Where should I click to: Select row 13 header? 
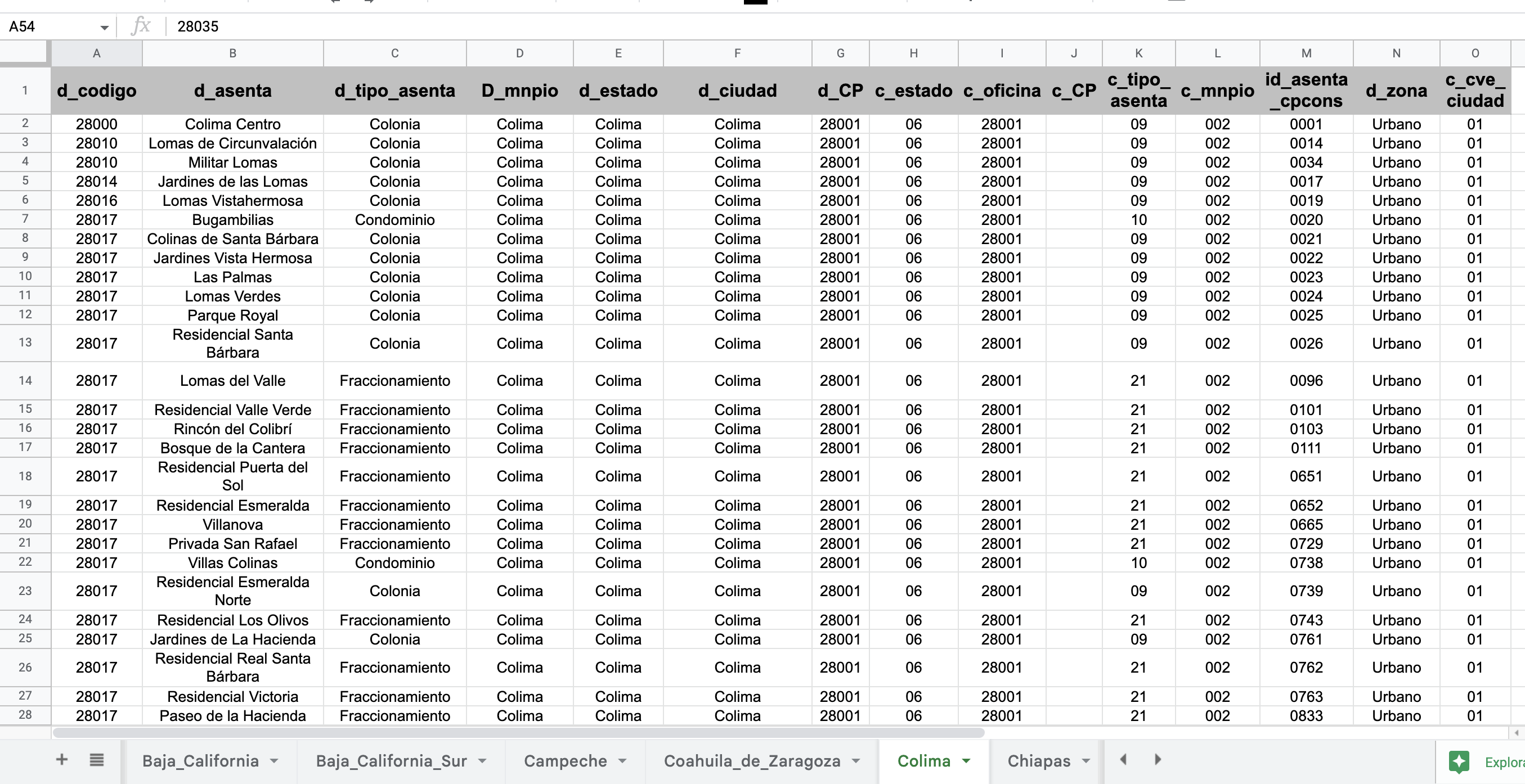click(25, 343)
